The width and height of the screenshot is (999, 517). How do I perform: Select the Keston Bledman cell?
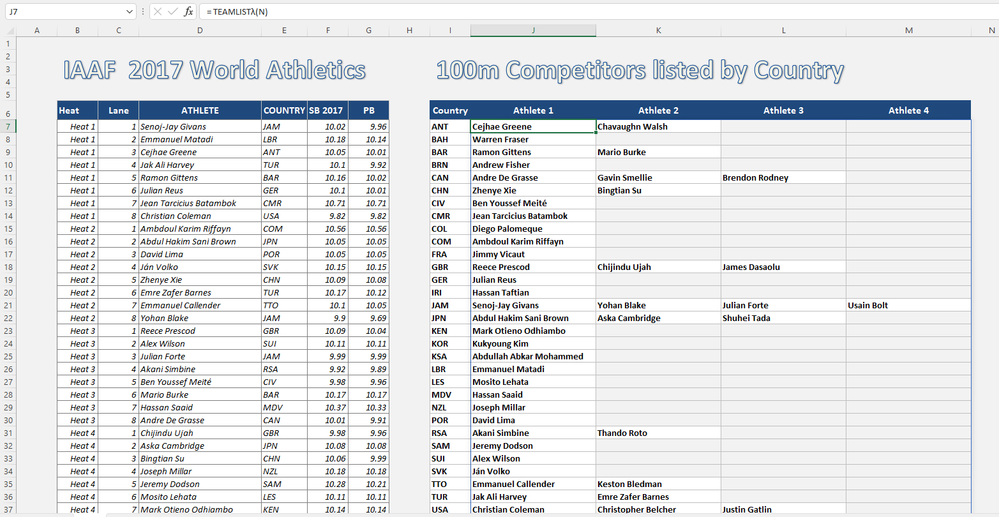pos(658,484)
